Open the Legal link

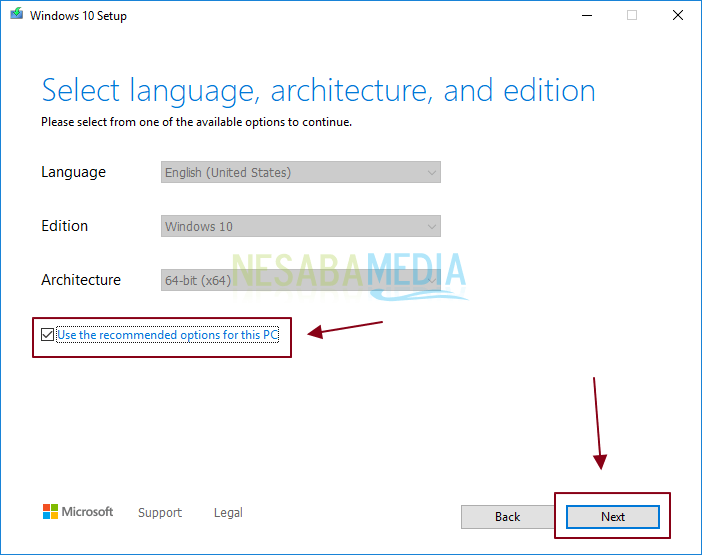228,513
